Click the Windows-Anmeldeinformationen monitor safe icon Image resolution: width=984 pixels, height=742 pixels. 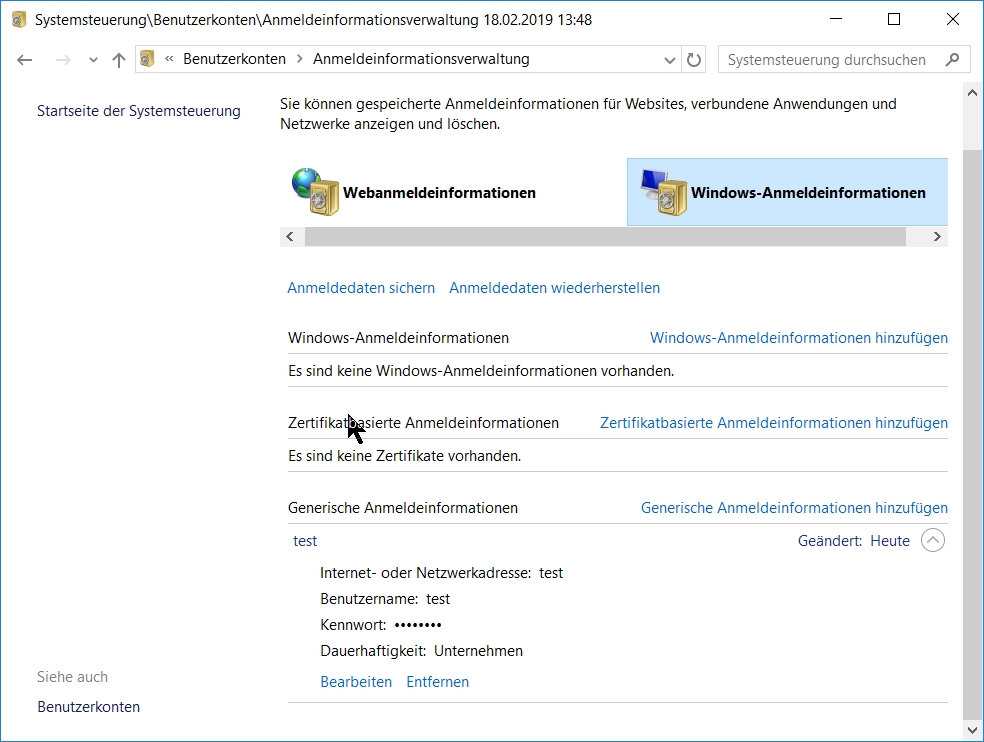click(662, 192)
